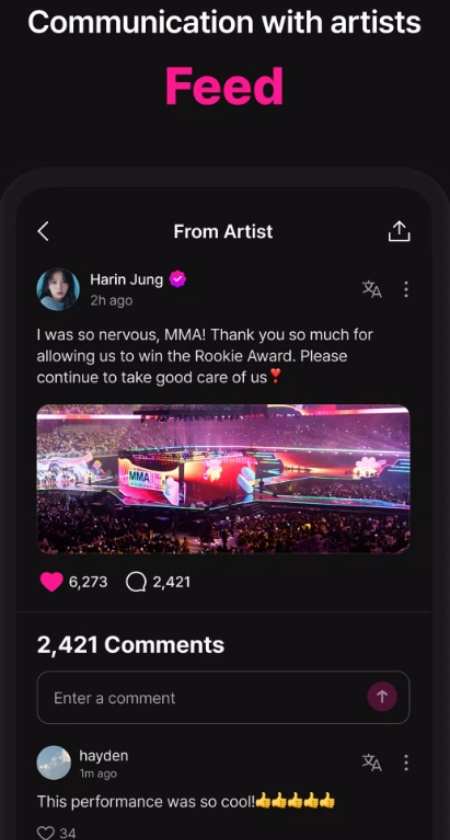Open comments via the speech bubble icon

(136, 582)
